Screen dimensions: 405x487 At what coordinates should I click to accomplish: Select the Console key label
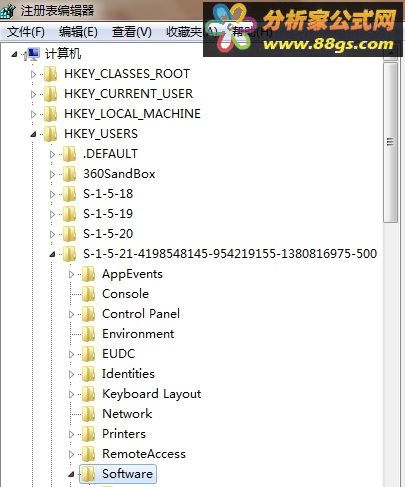[x=126, y=294]
